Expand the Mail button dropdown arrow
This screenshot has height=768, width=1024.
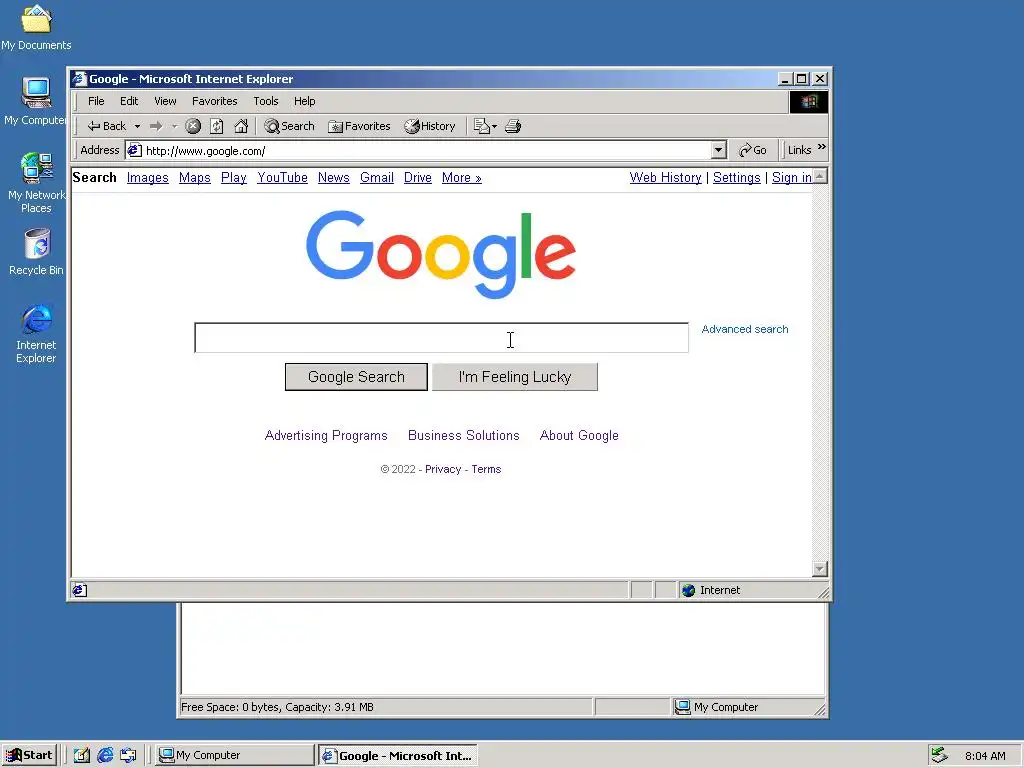tap(494, 126)
